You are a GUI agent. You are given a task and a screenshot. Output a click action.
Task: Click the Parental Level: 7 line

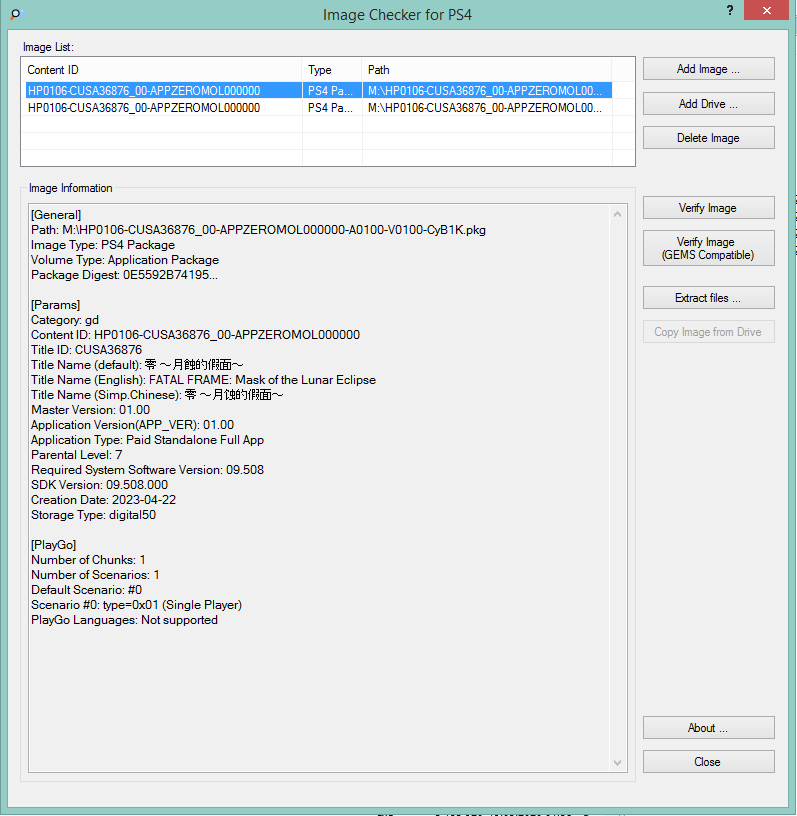[77, 455]
